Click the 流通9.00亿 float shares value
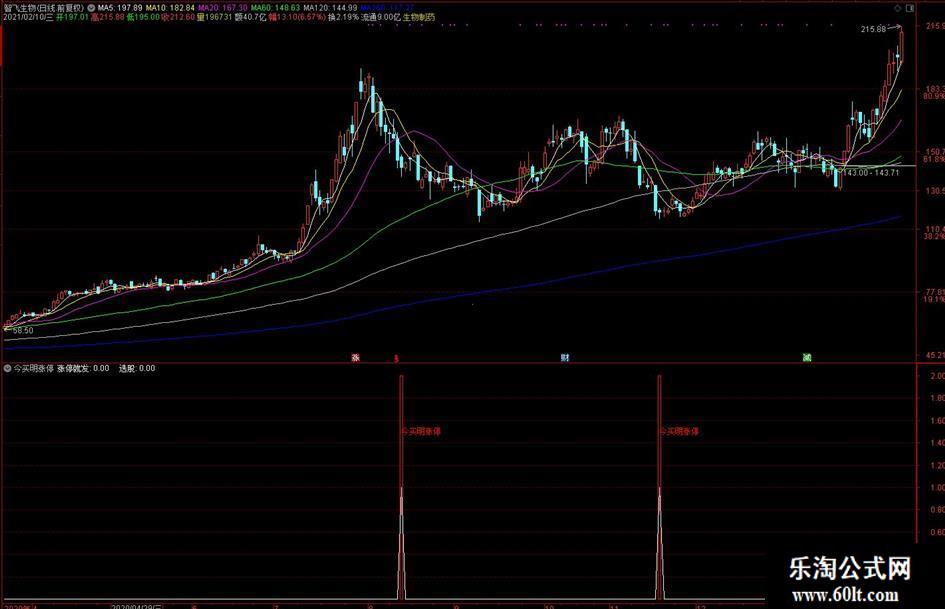 [381, 17]
